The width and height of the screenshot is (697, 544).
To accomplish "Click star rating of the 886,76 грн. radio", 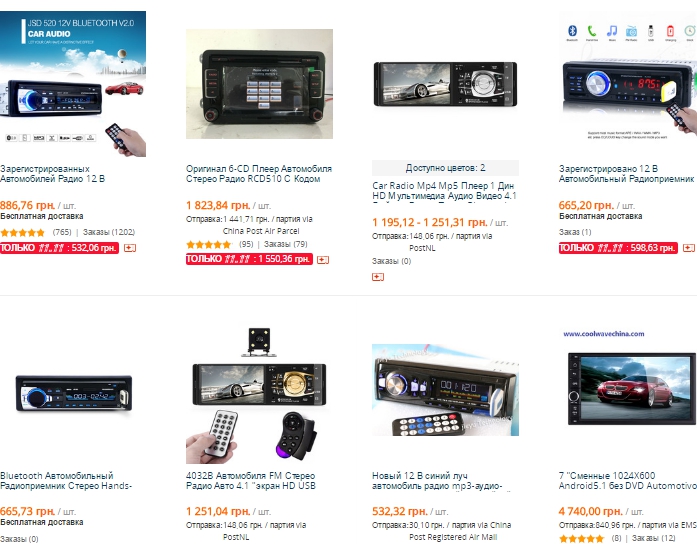I will pos(23,232).
